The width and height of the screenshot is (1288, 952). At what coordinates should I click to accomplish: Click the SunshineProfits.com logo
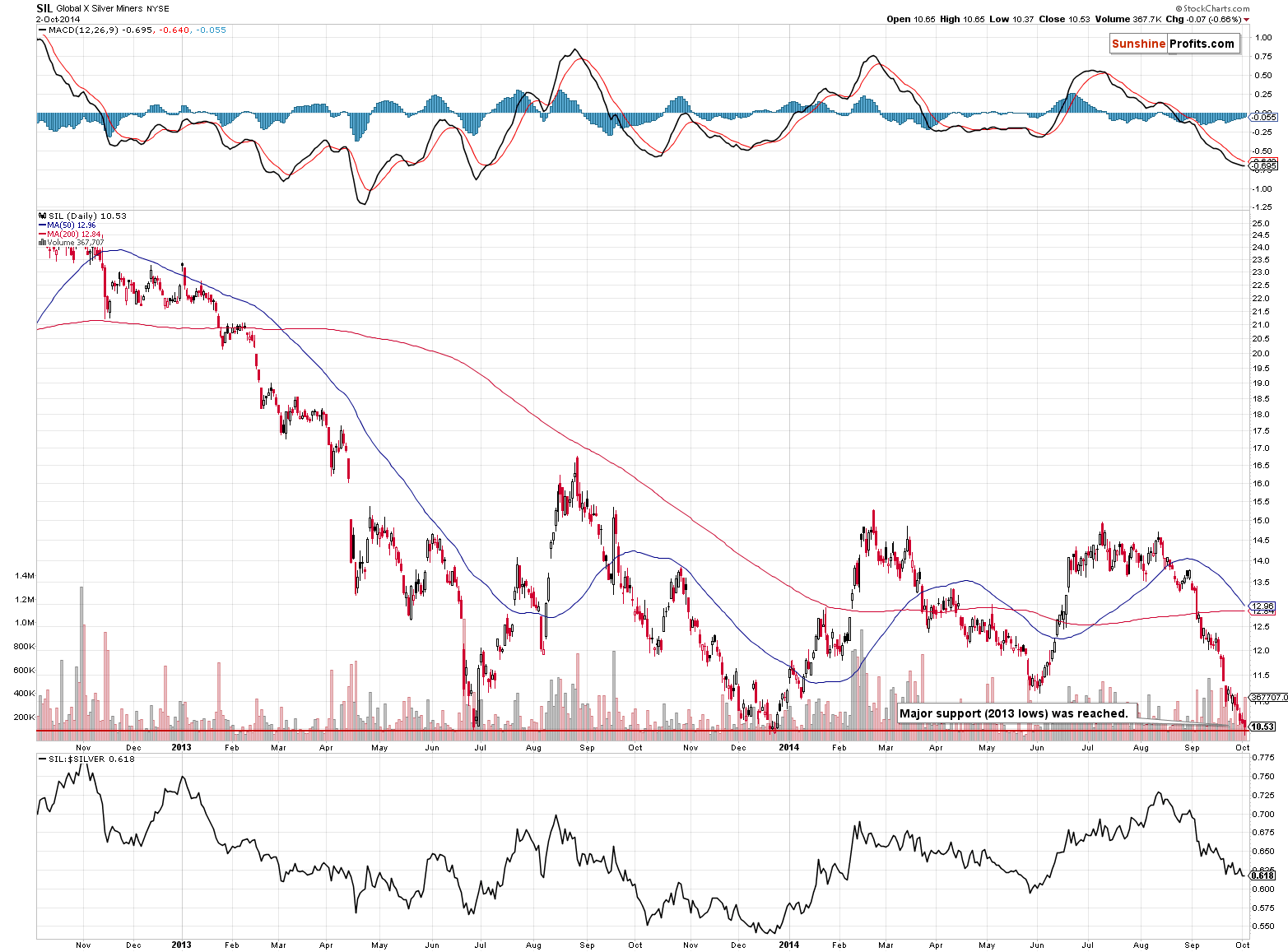pyautogui.click(x=1174, y=44)
